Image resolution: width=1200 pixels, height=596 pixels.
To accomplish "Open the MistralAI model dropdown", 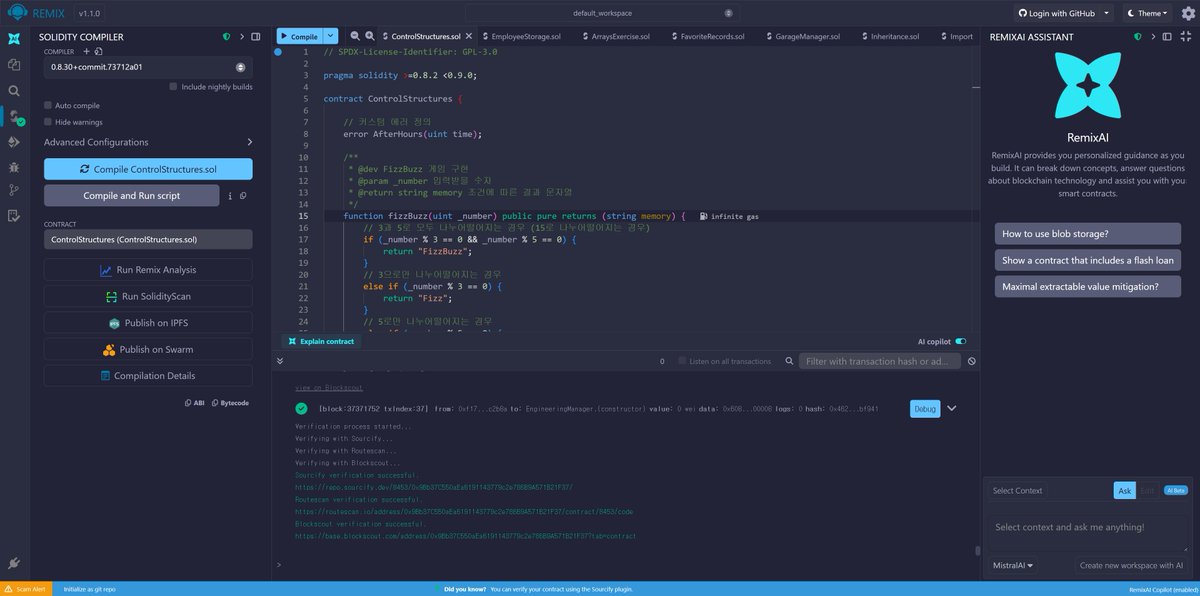I will (1013, 565).
